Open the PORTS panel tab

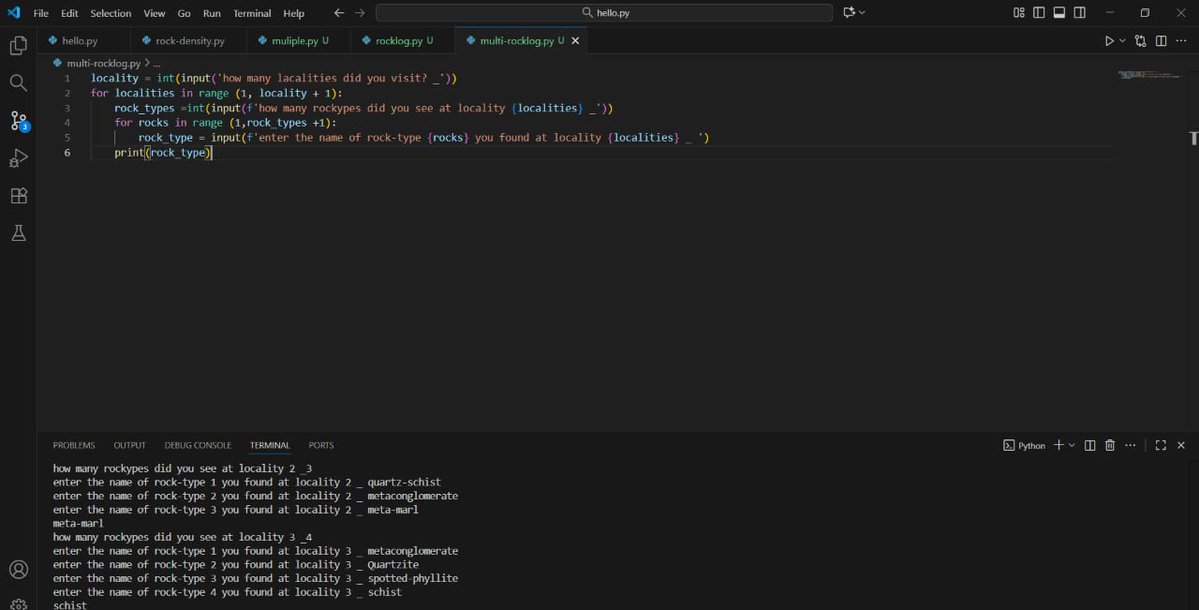pyautogui.click(x=320, y=445)
